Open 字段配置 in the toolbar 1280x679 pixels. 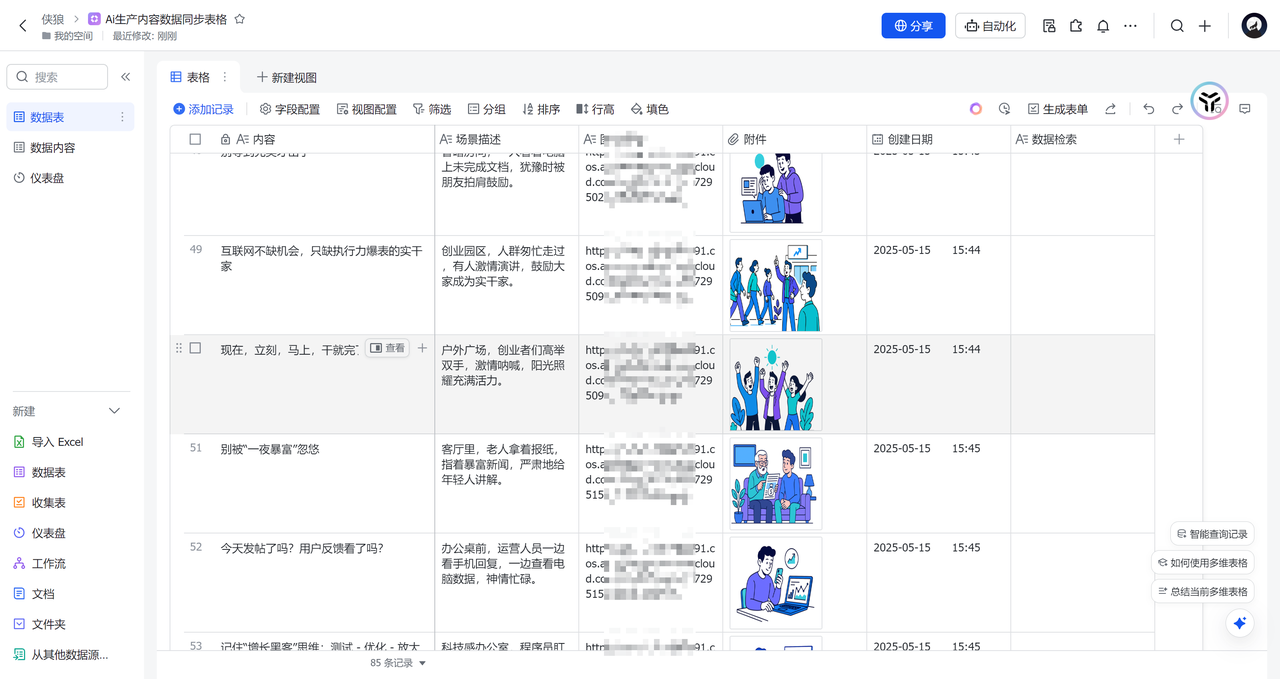point(290,109)
